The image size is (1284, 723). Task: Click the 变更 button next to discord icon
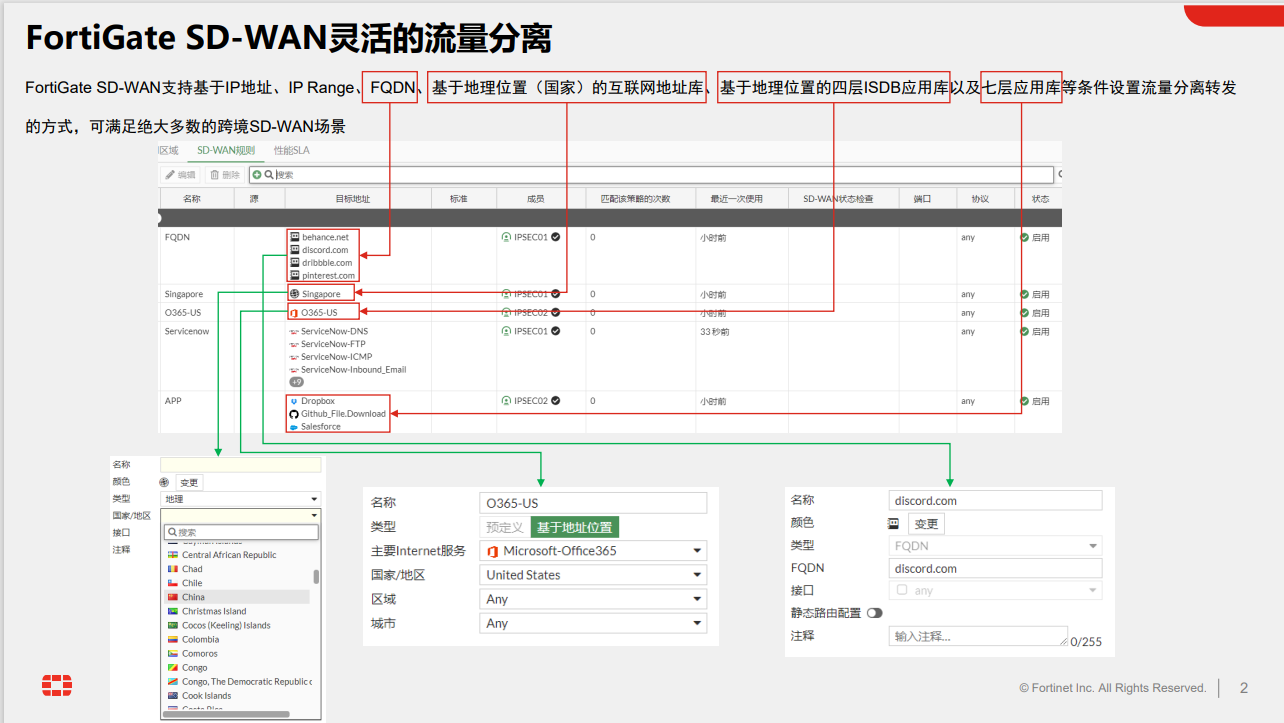[x=926, y=524]
